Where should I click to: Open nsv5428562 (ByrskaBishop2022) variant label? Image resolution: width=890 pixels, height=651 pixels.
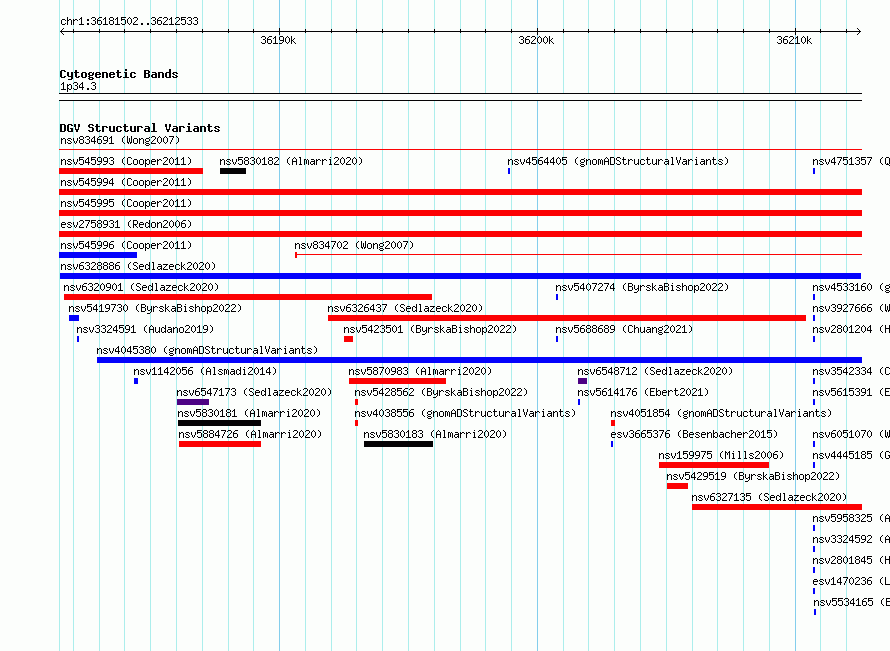(x=441, y=392)
